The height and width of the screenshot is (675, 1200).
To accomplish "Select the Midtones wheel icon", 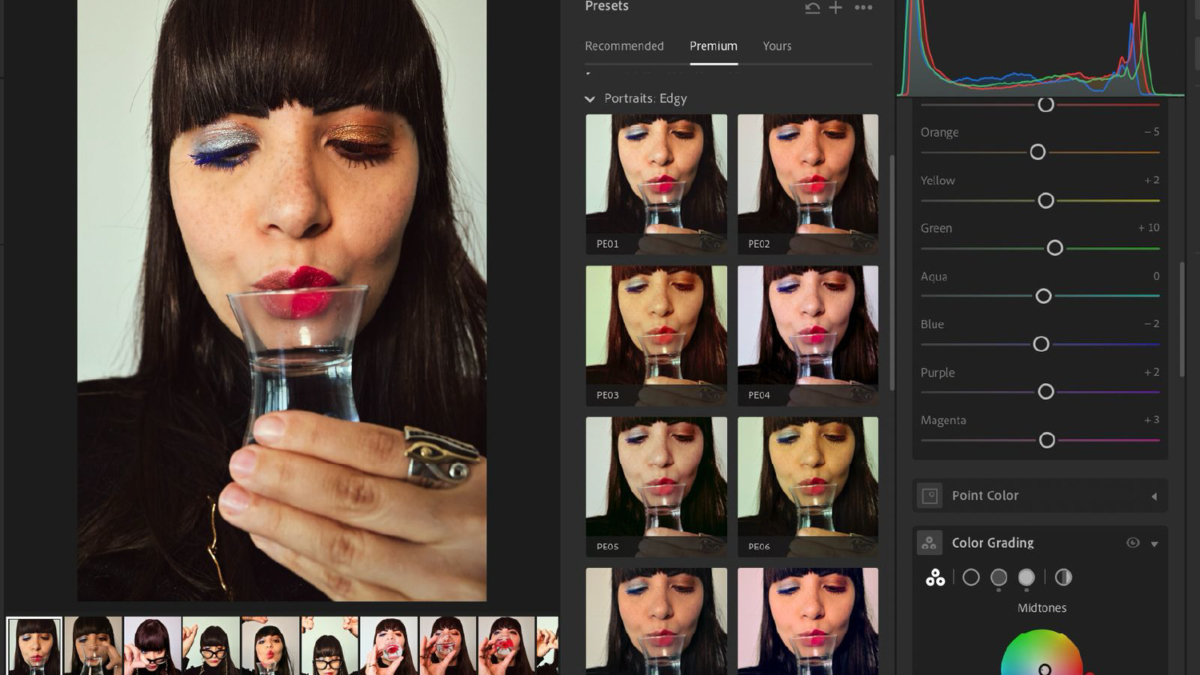I will coord(999,578).
